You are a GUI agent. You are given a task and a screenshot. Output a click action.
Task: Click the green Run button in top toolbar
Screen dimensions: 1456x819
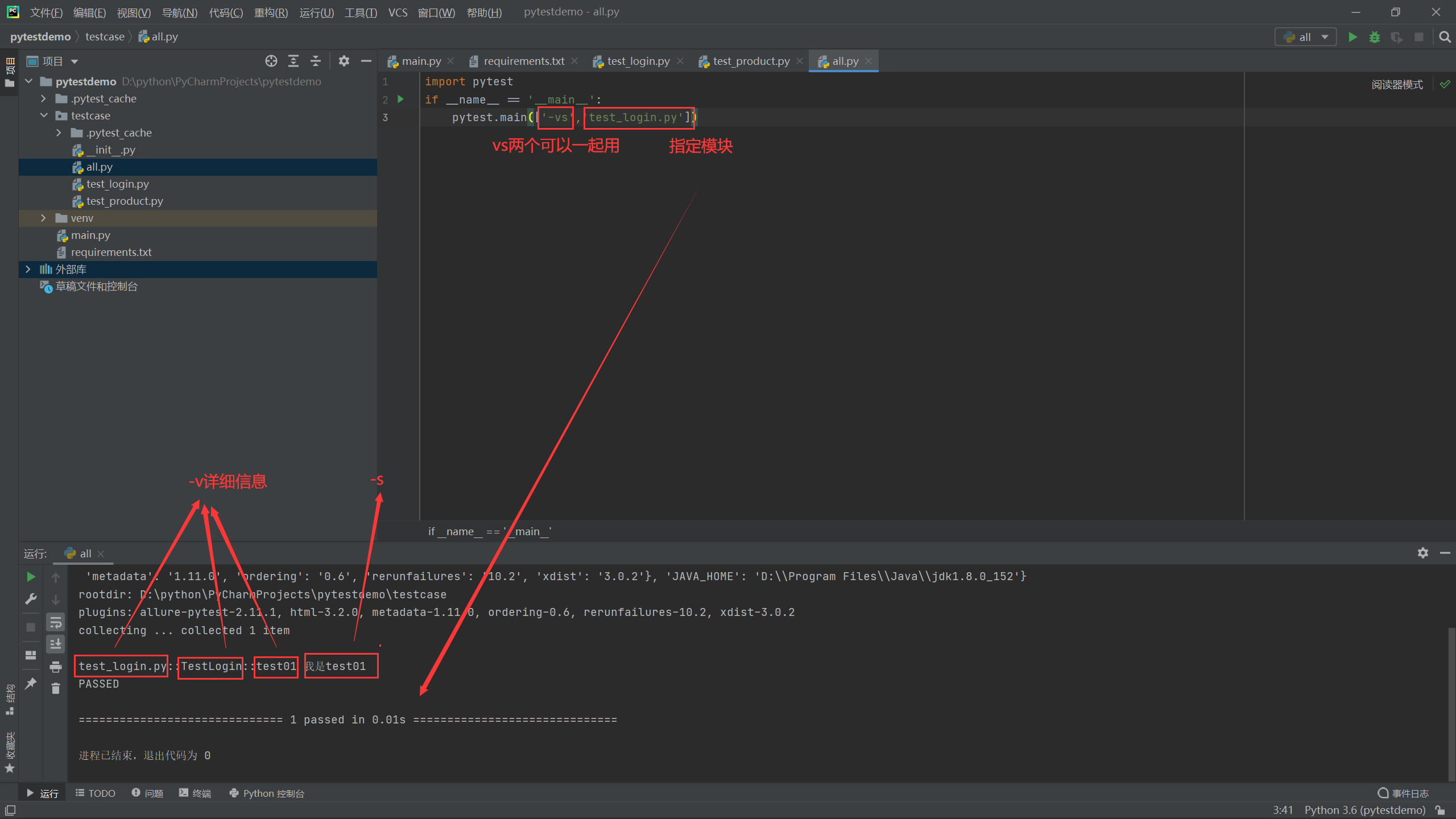click(1352, 37)
